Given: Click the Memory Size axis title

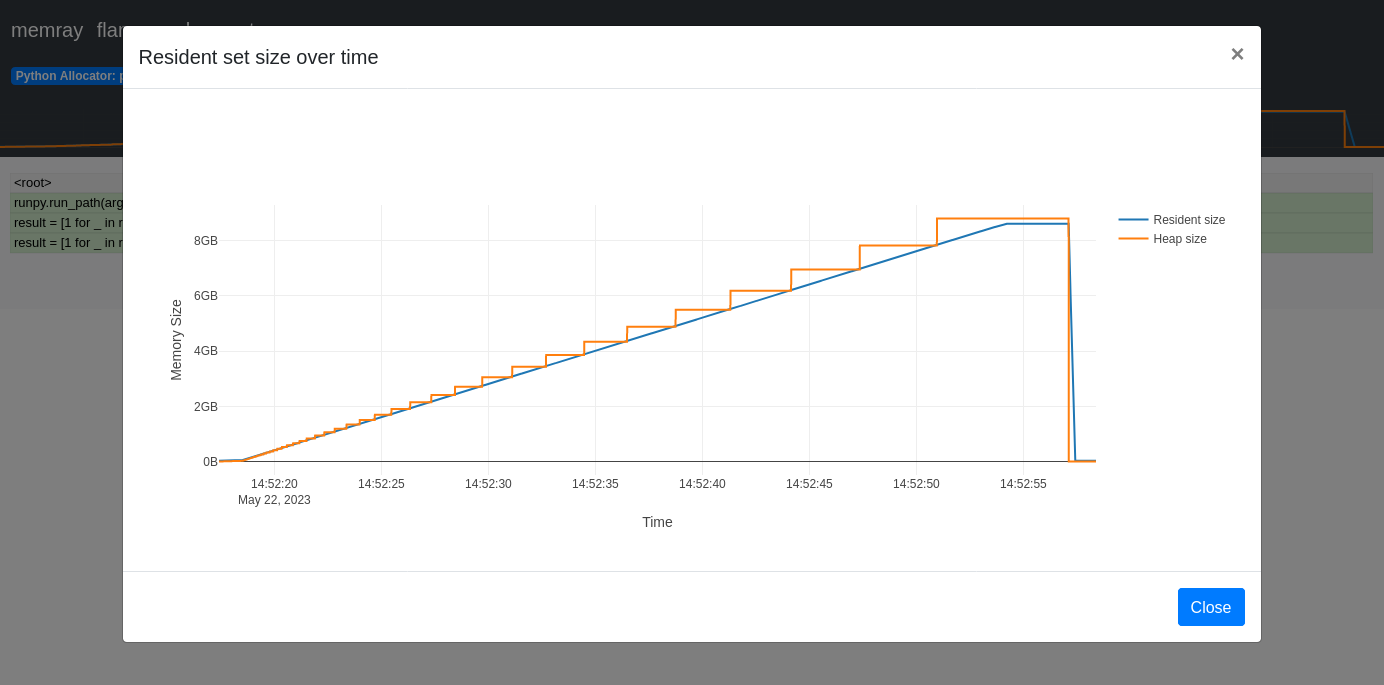Looking at the screenshot, I should (x=176, y=340).
